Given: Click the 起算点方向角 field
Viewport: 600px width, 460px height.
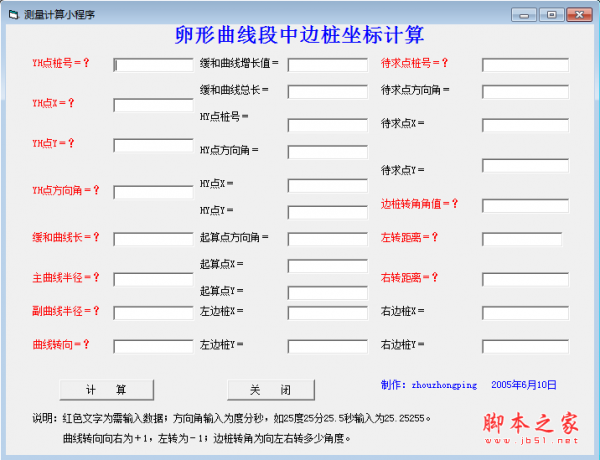Looking at the screenshot, I should click(x=328, y=239).
